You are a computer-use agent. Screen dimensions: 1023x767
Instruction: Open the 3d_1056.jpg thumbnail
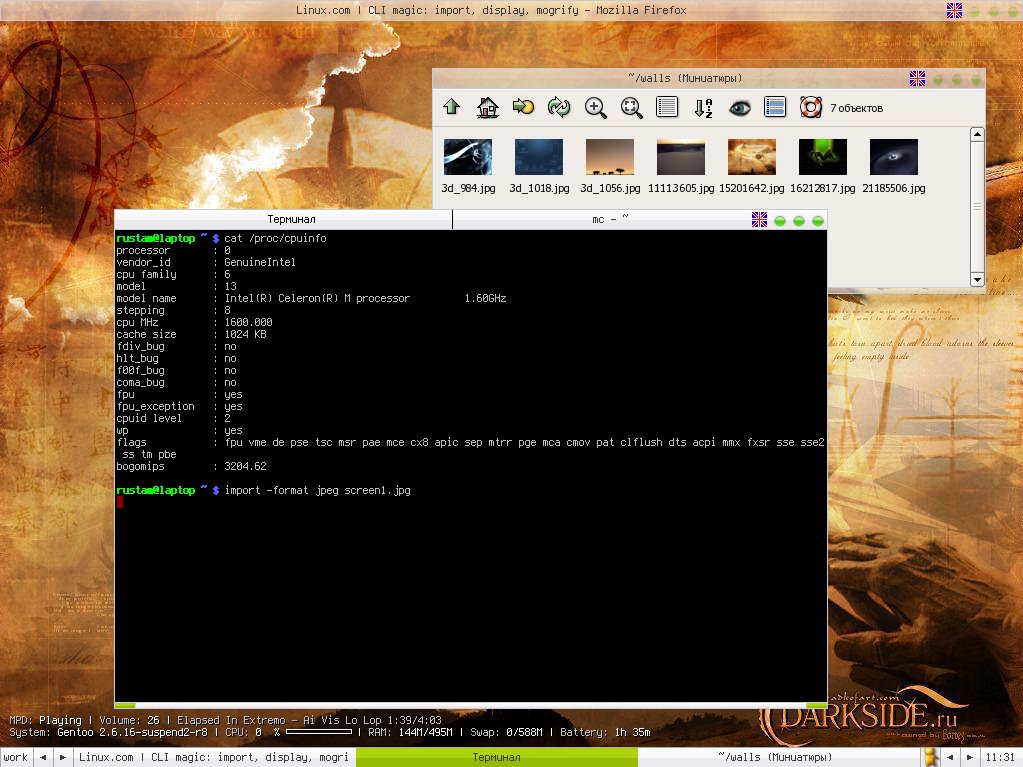tap(609, 158)
